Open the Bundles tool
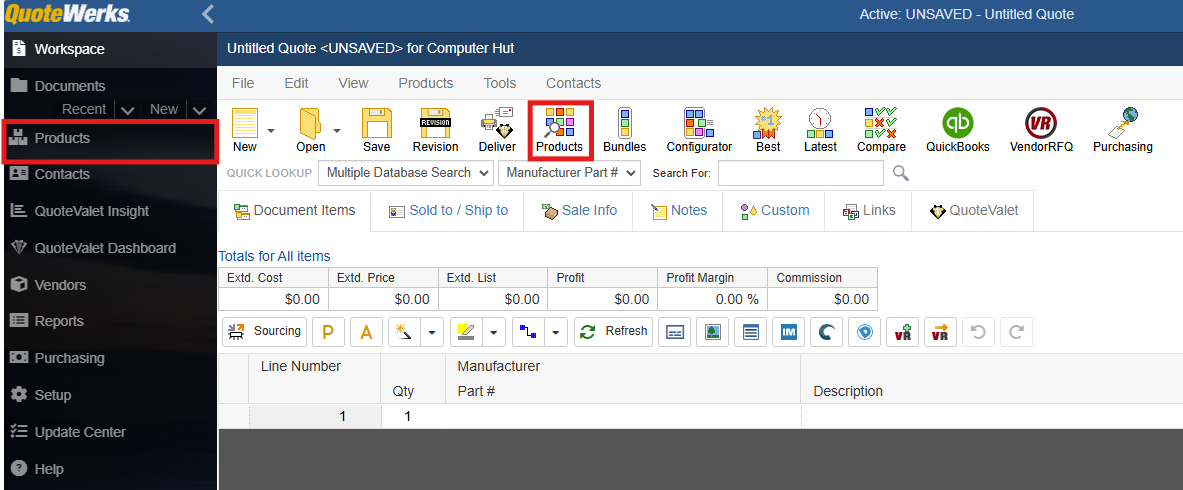 pos(624,130)
